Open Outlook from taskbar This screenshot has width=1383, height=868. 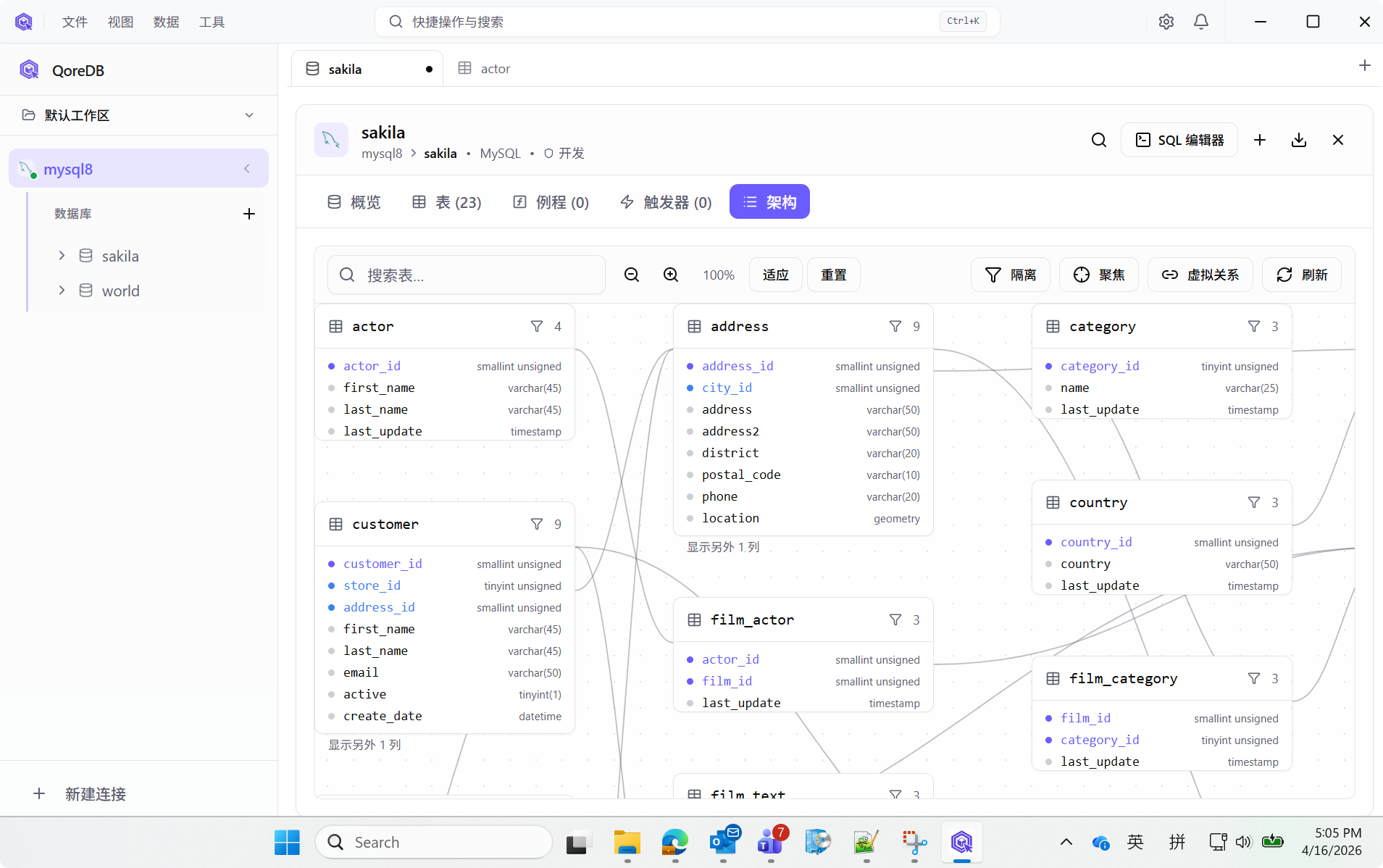point(724,842)
